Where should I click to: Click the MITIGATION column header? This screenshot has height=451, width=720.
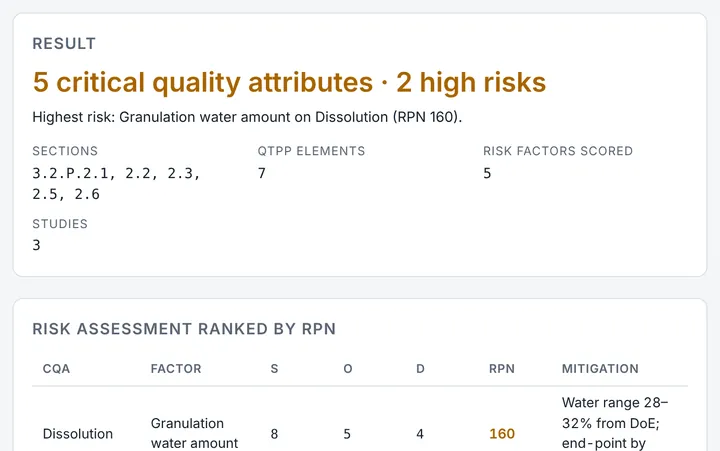tap(600, 369)
